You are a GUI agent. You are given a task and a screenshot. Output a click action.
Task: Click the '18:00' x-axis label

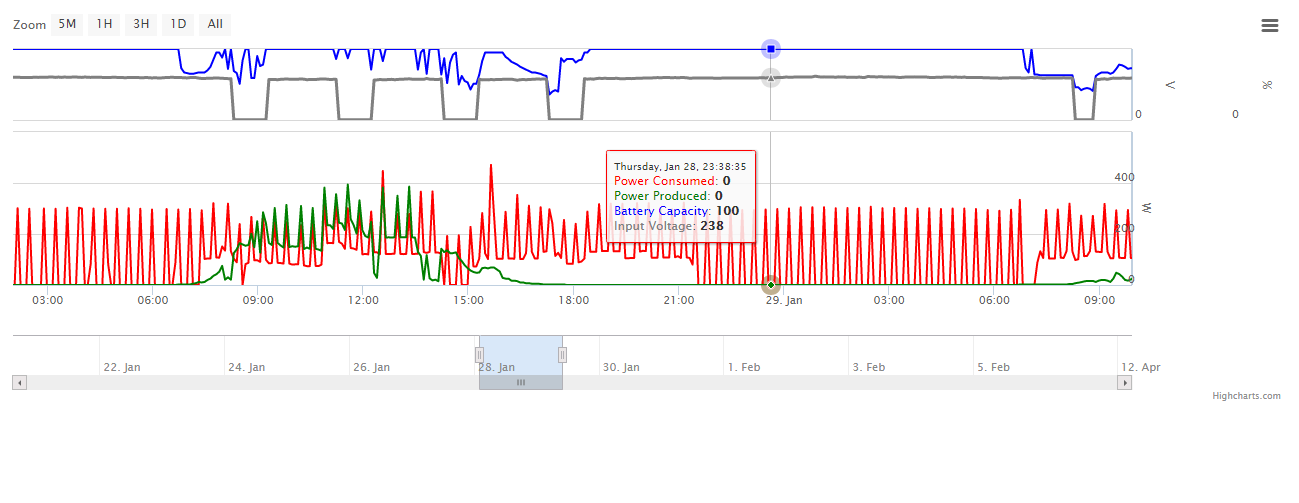tap(573, 300)
